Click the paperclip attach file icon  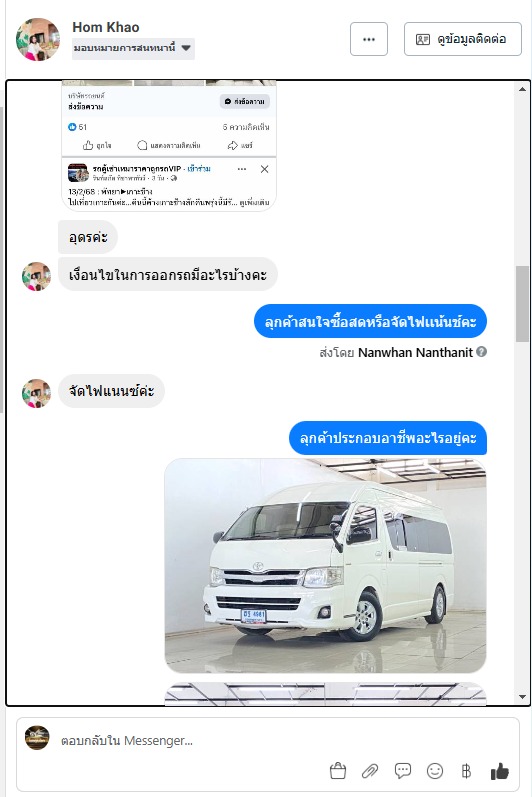coord(370,771)
